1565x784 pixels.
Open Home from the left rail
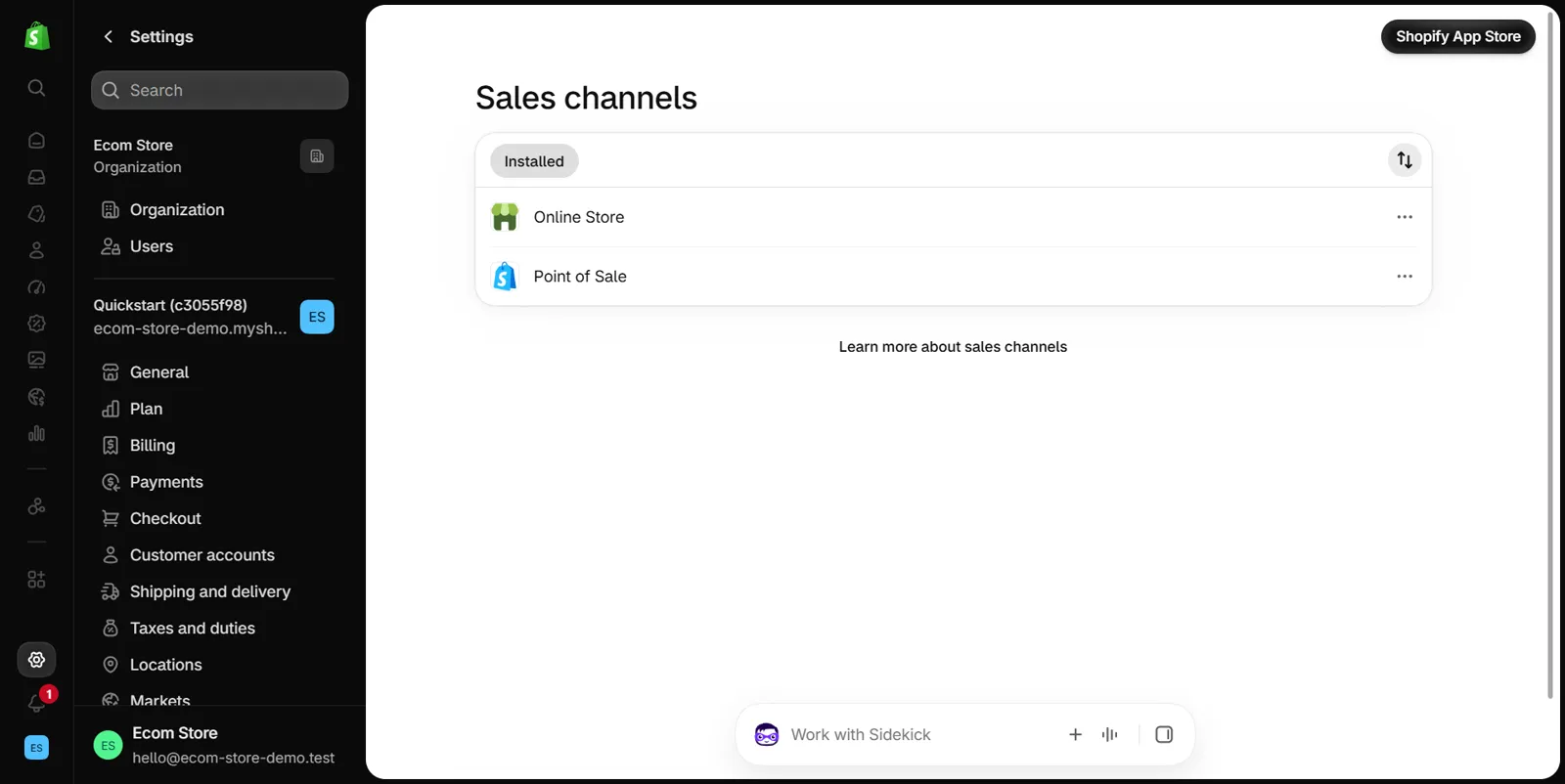[36, 140]
